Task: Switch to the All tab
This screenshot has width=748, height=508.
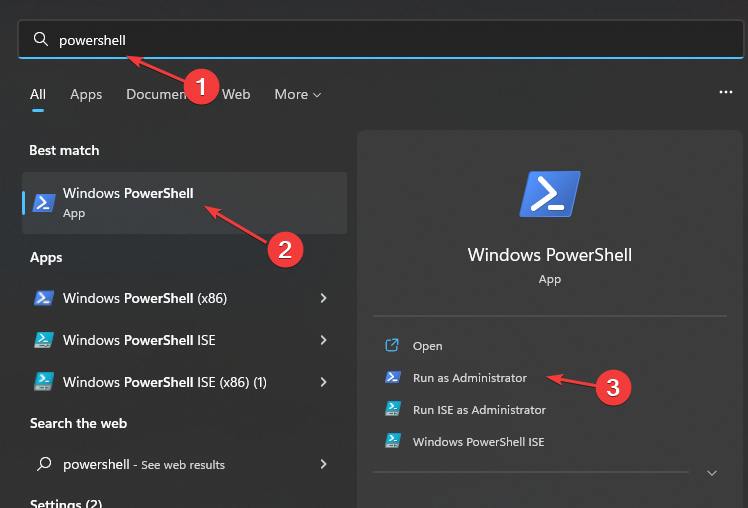Action: tap(38, 94)
